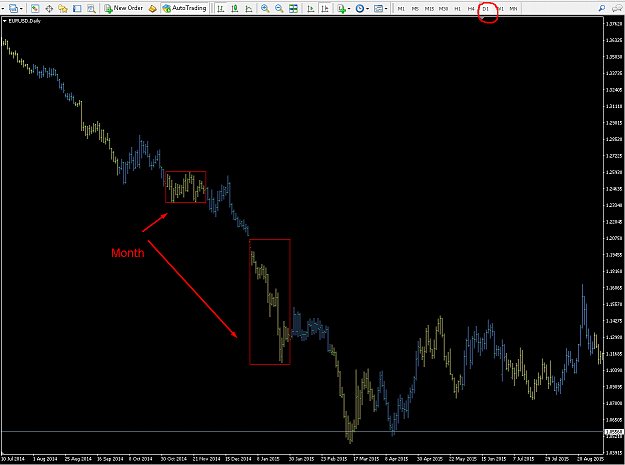
Task: Select the D1 daily timeframe
Action: [x=485, y=8]
